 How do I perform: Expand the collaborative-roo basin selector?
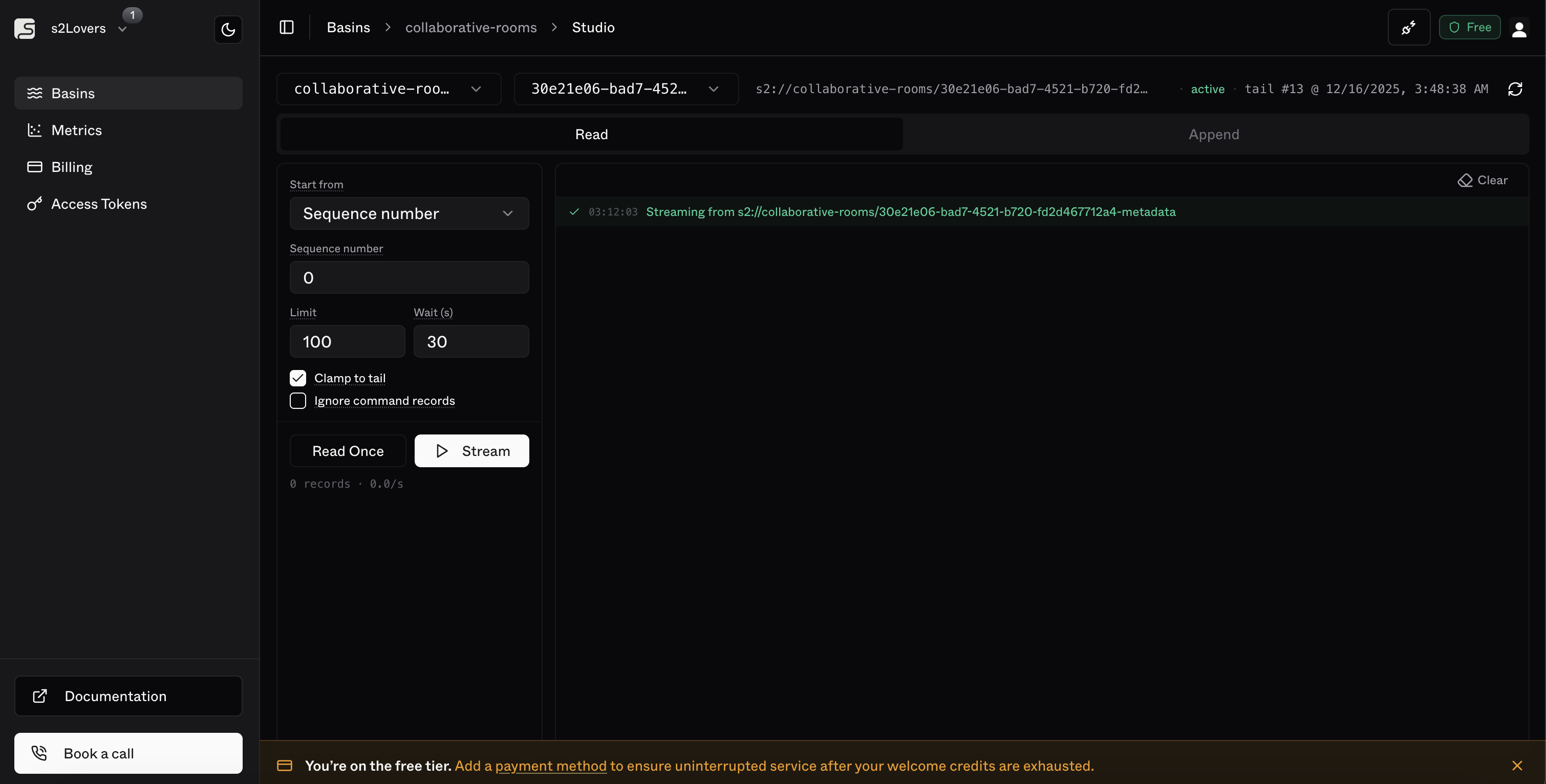[x=389, y=89]
